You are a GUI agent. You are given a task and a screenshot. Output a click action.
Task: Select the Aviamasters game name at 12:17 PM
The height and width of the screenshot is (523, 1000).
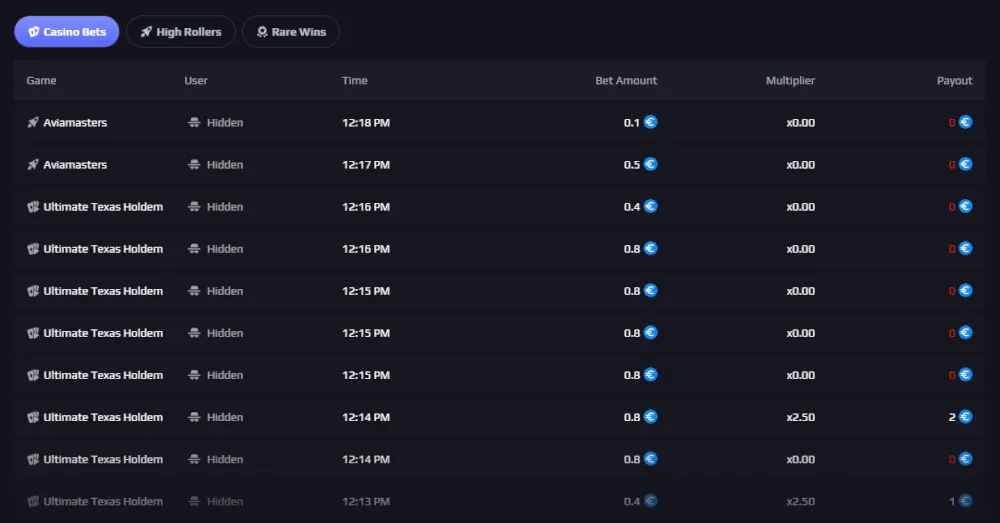(x=75, y=165)
